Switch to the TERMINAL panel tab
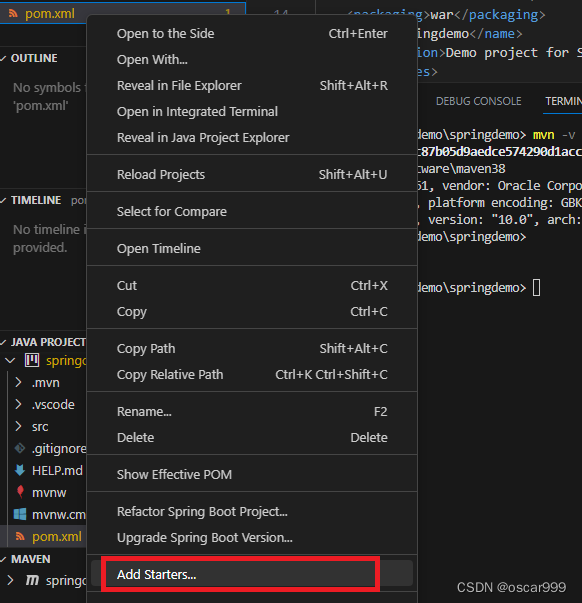The width and height of the screenshot is (582, 603). click(563, 101)
